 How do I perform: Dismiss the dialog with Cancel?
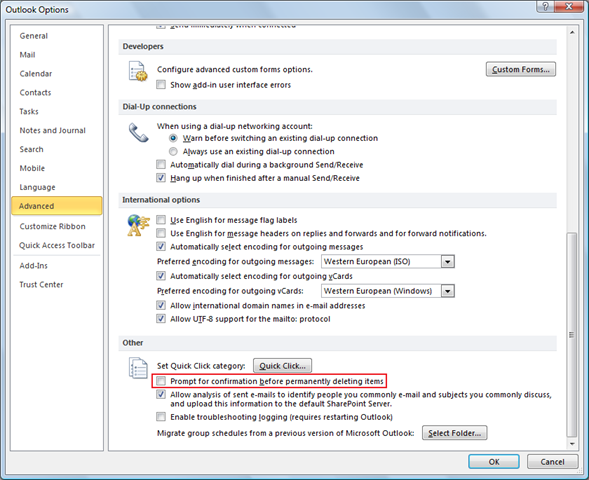pos(552,462)
